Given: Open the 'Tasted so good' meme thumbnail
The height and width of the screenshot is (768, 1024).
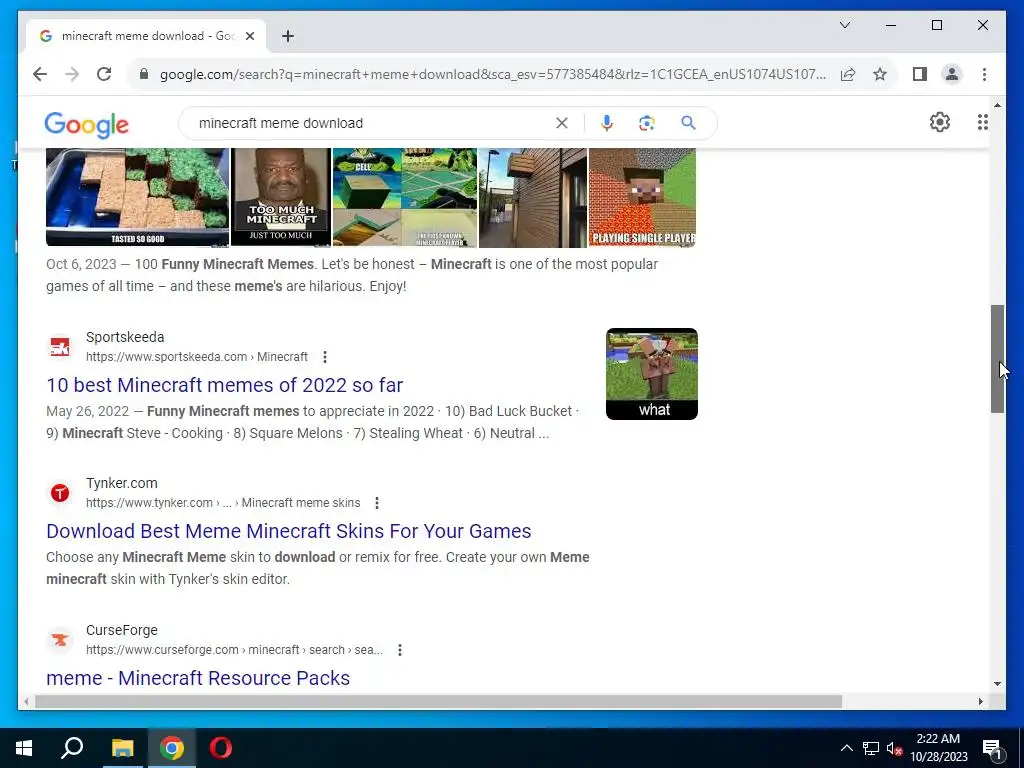Looking at the screenshot, I should pos(137,198).
